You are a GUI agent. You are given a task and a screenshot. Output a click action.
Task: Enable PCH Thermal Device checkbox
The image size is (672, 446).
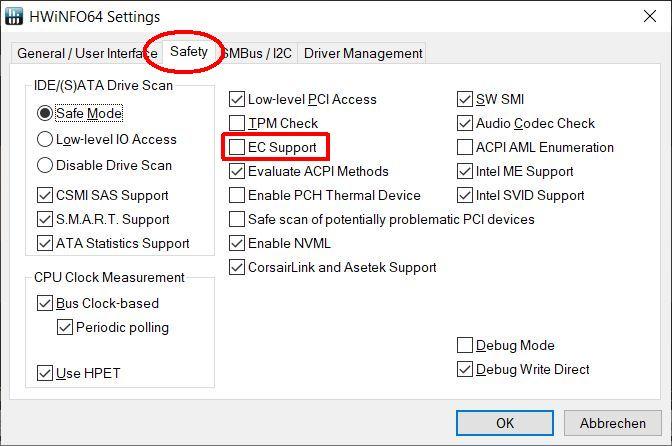point(237,195)
